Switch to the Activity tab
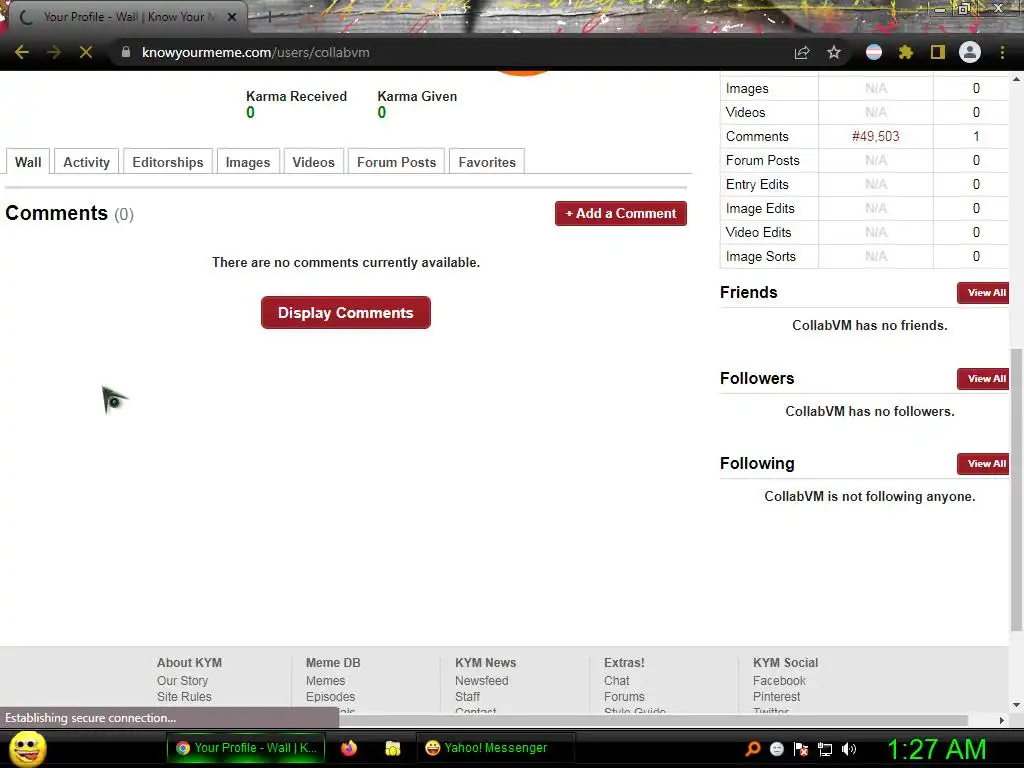The height and width of the screenshot is (768, 1024). (86, 162)
